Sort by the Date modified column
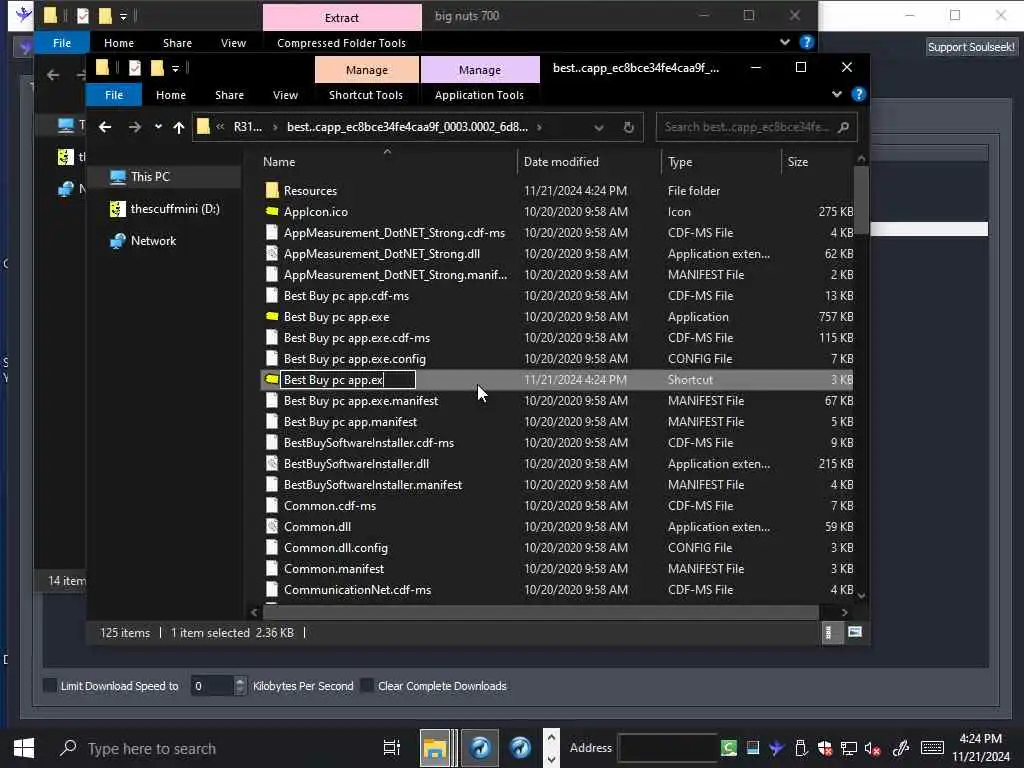Viewport: 1024px width, 768px height. (589, 161)
